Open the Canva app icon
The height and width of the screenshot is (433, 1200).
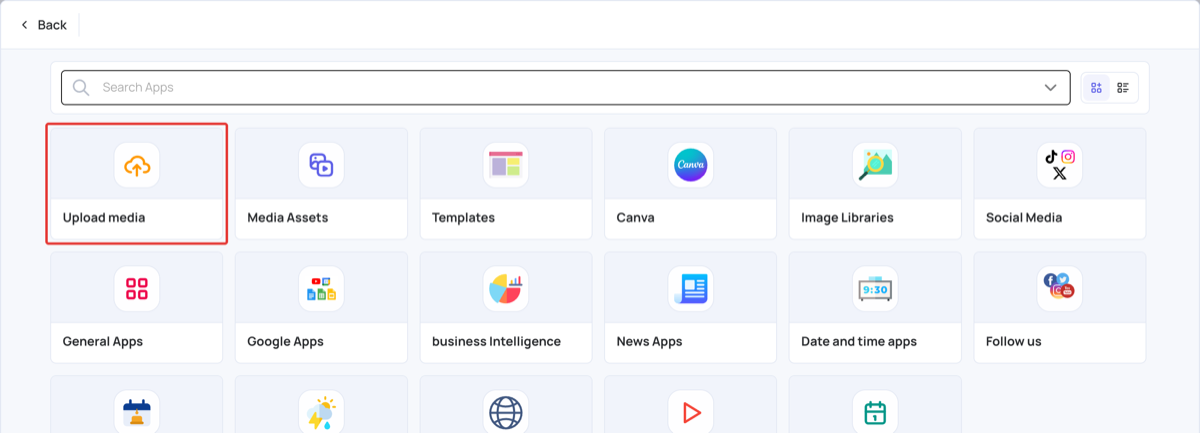point(691,165)
